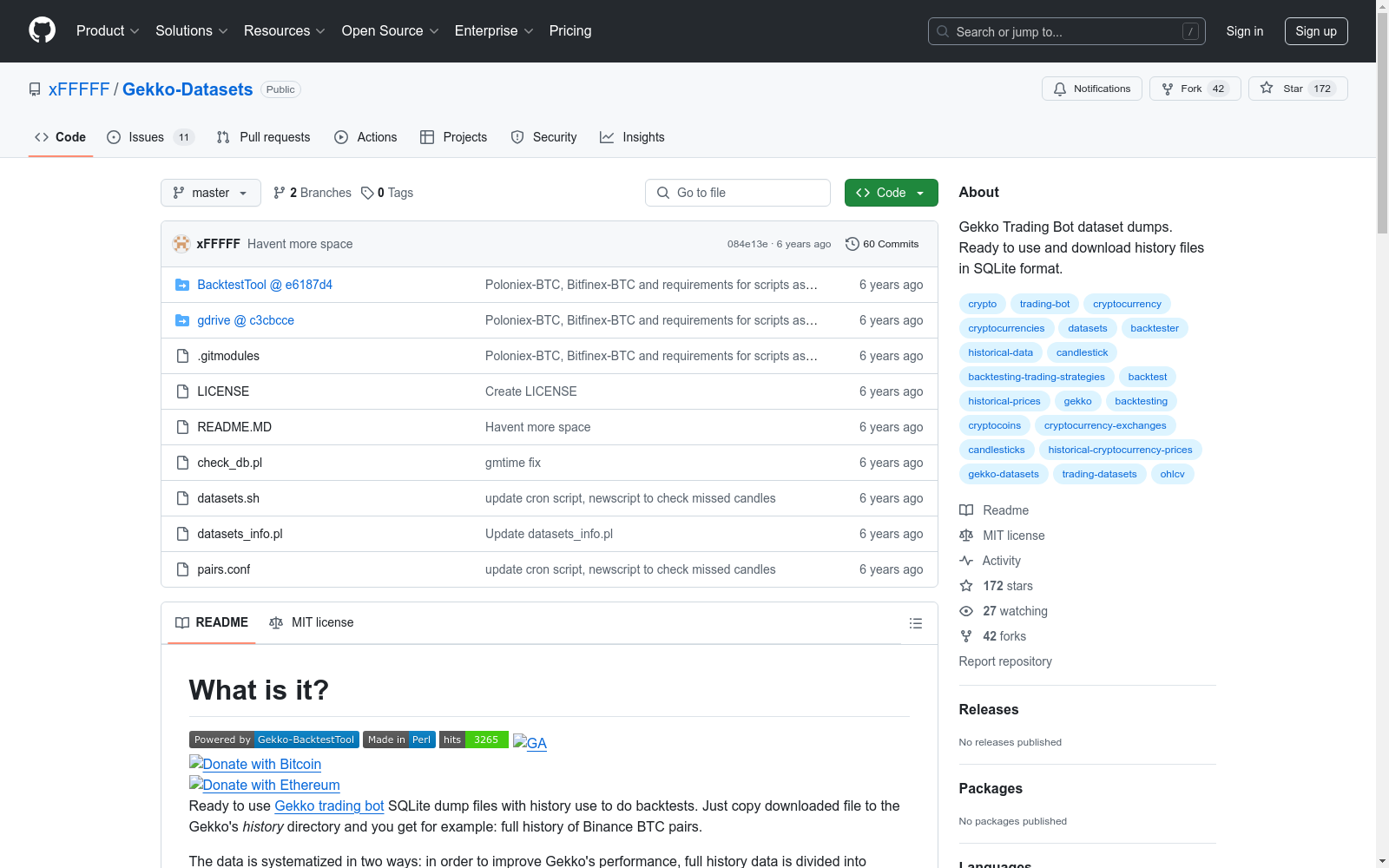Click the star icon beside 172 stars
The image size is (1389, 868).
pyautogui.click(x=966, y=586)
